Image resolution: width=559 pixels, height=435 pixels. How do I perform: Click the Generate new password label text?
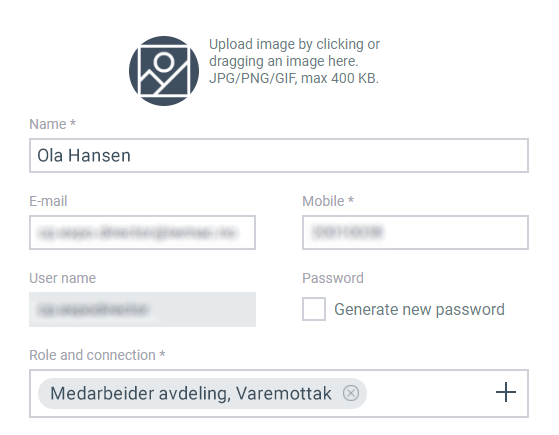pyautogui.click(x=419, y=309)
